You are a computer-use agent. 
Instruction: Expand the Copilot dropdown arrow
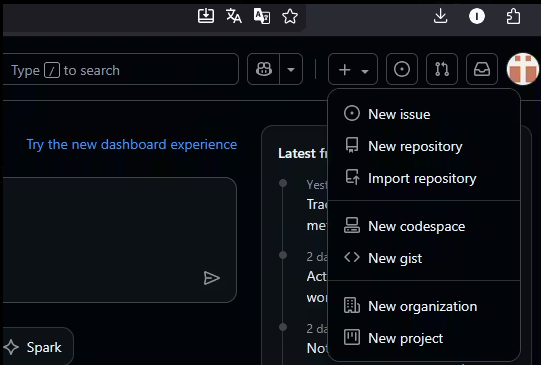(x=291, y=69)
